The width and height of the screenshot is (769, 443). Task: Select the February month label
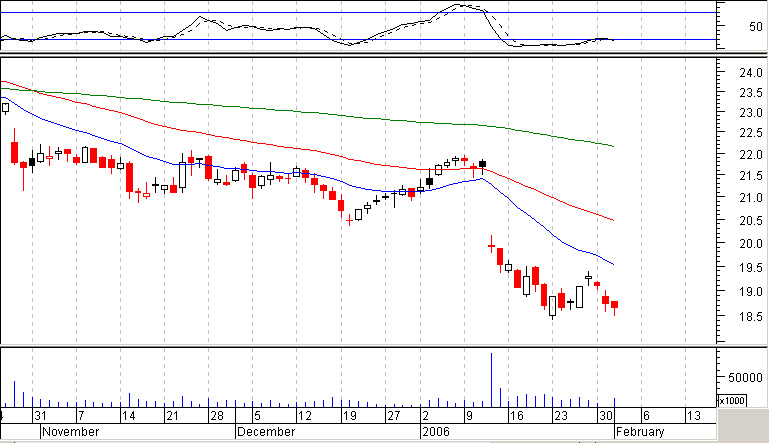pyautogui.click(x=640, y=432)
